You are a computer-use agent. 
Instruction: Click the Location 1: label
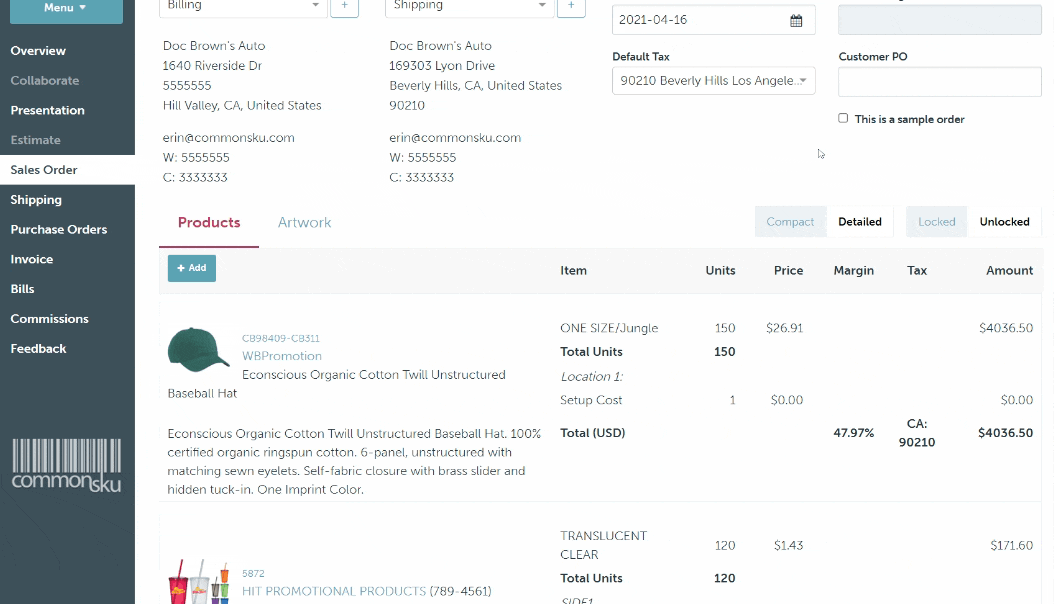(x=592, y=377)
